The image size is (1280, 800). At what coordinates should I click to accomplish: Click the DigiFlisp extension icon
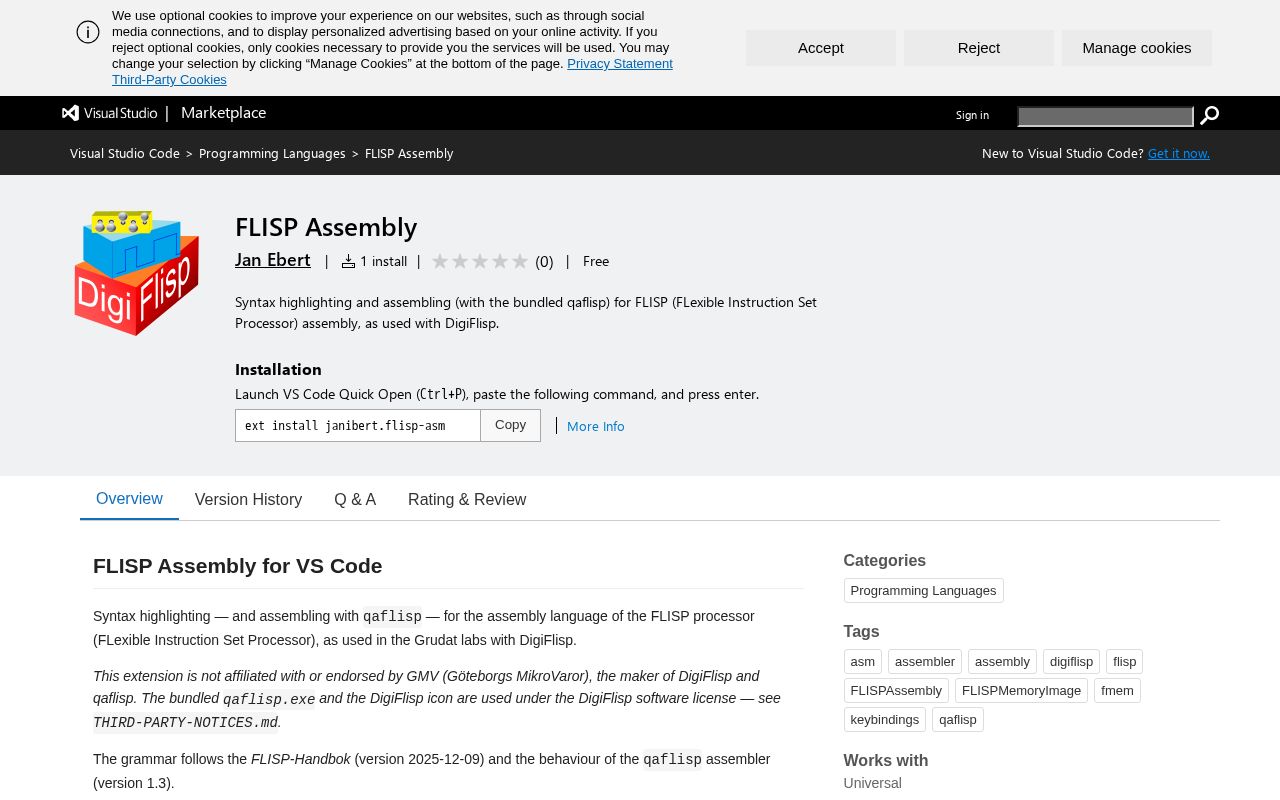point(136,273)
